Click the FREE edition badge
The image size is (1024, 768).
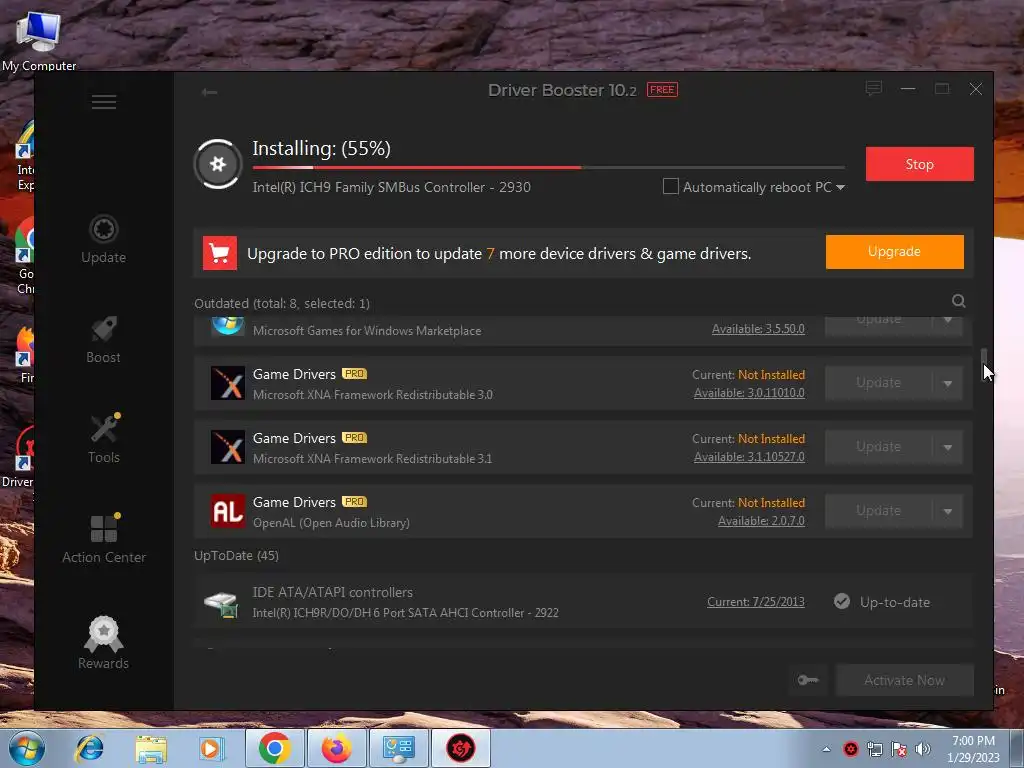[662, 89]
